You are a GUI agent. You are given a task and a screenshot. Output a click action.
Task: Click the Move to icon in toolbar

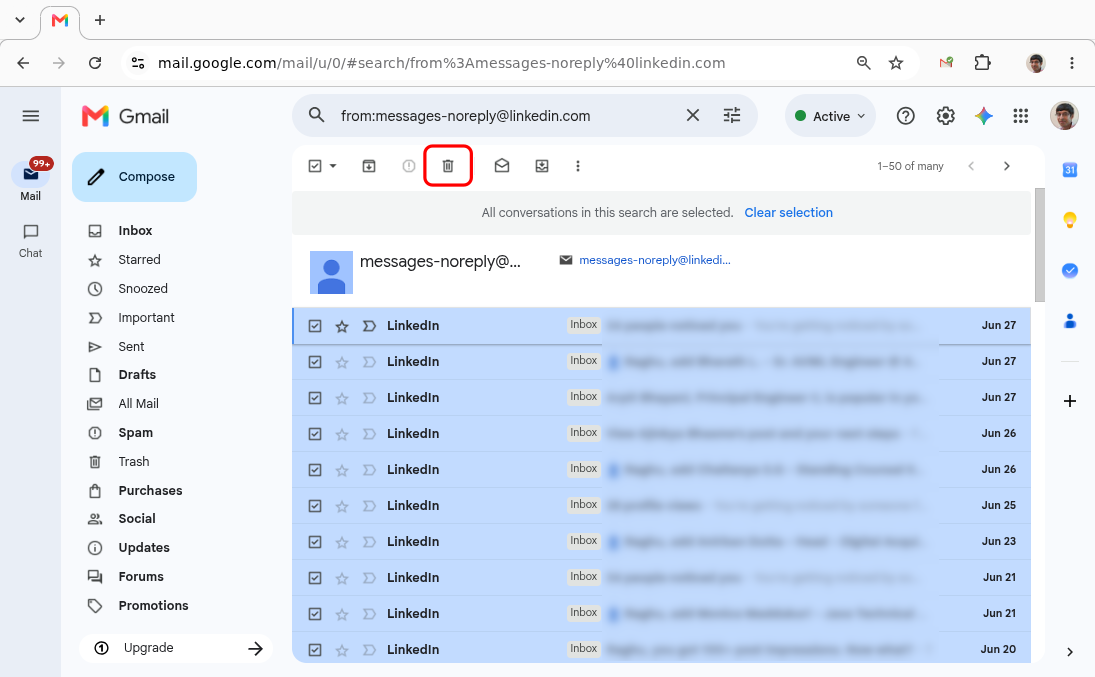(x=542, y=166)
